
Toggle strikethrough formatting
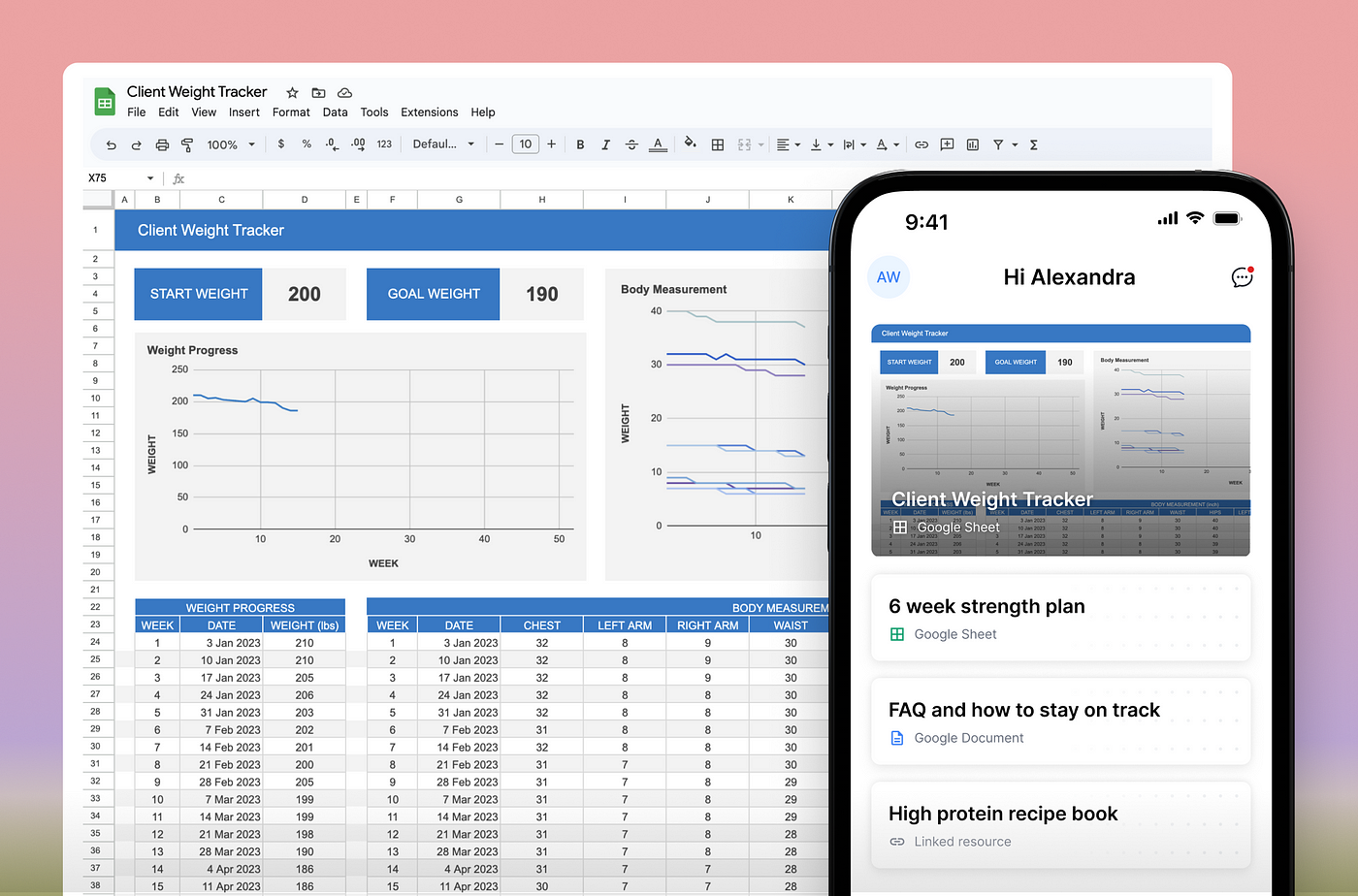pos(631,144)
